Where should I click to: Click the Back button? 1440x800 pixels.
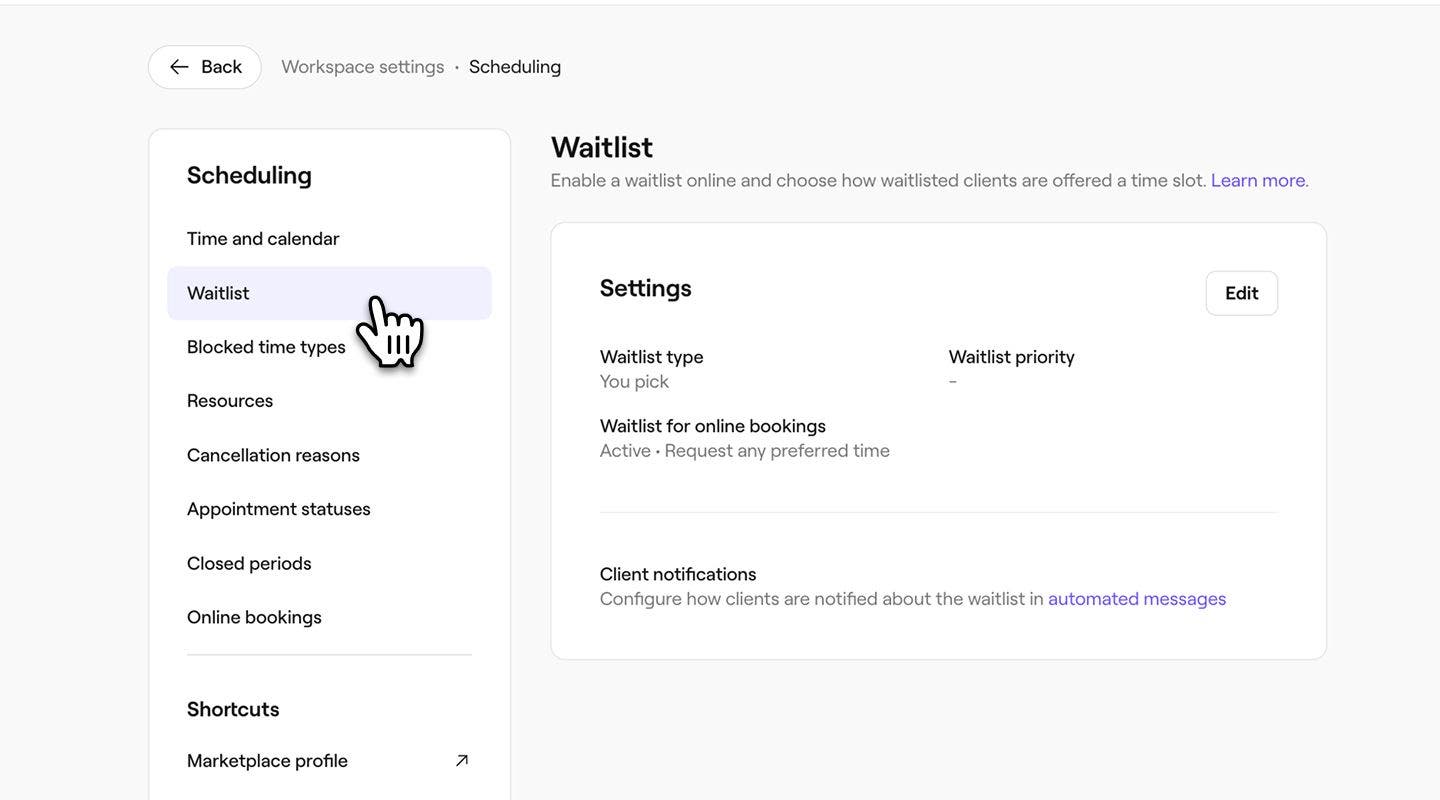[x=205, y=67]
